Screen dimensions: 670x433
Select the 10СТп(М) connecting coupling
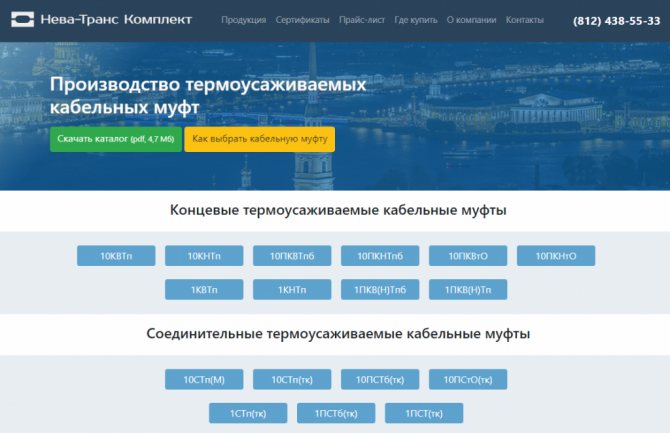pos(204,379)
